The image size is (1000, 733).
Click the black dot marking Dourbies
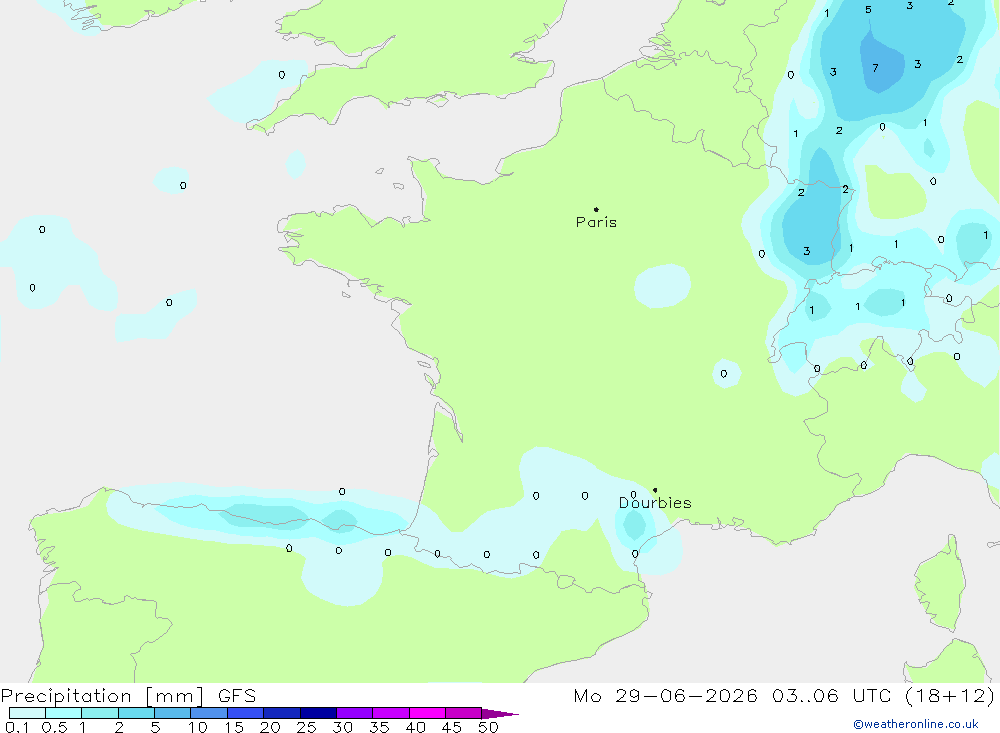(x=655, y=490)
